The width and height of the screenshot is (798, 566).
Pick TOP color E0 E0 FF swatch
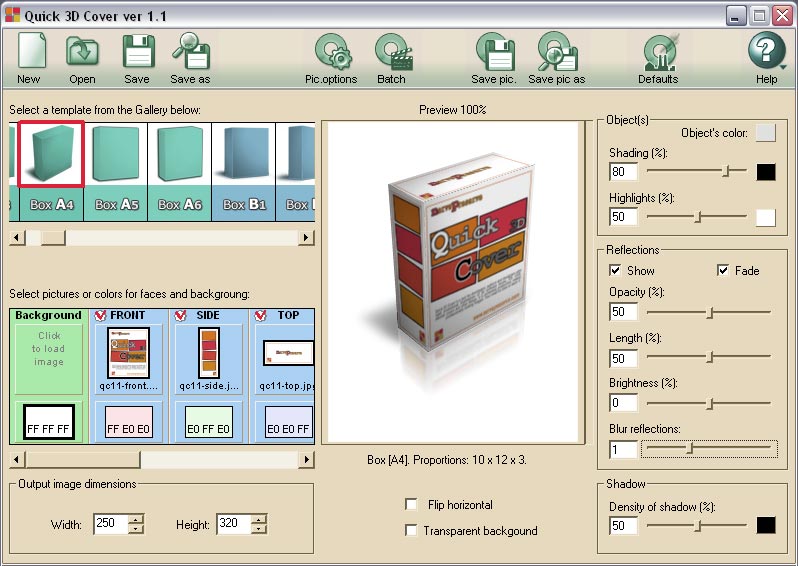[288, 422]
